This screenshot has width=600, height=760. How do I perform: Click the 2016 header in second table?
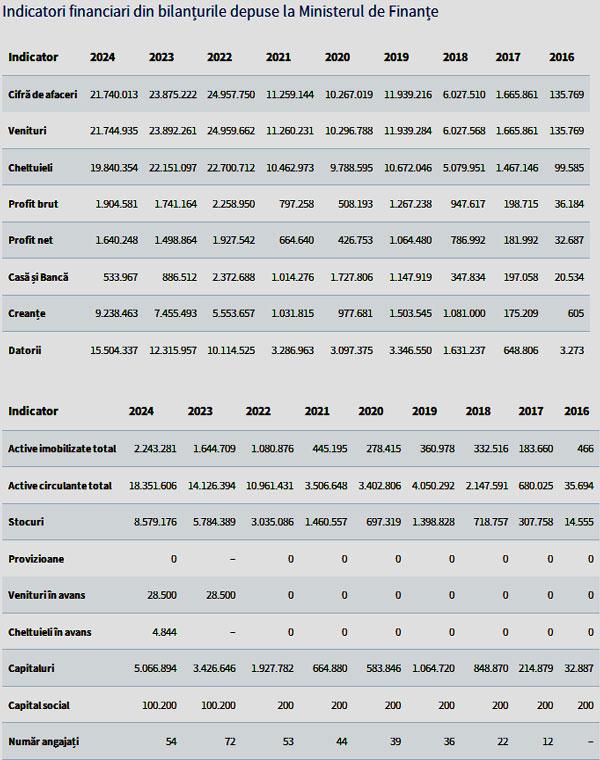tap(576, 412)
